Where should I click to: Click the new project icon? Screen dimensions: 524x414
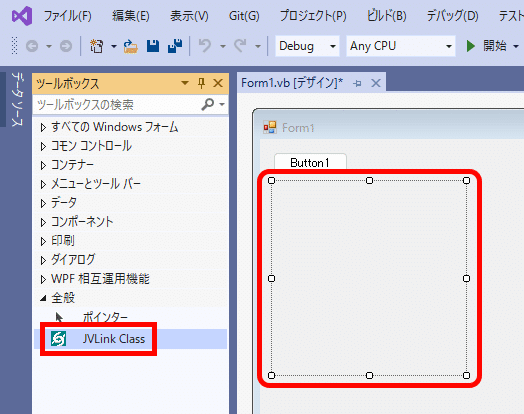pyautogui.click(x=97, y=46)
